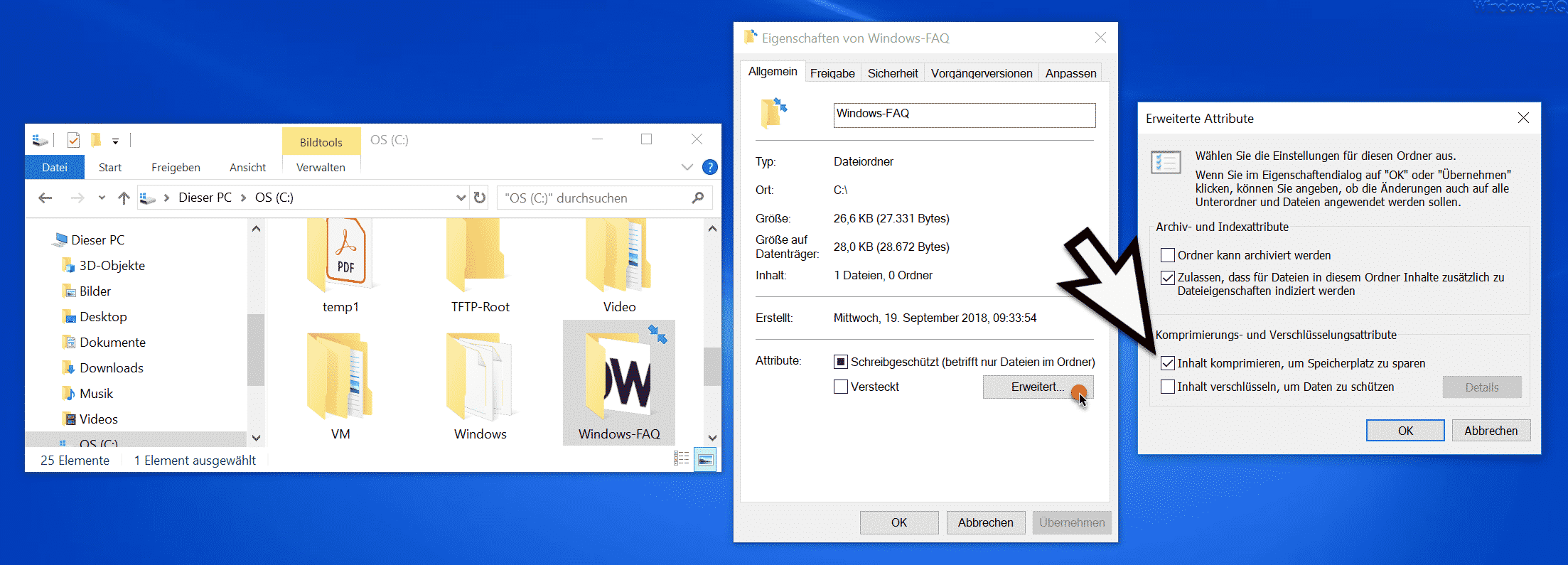Click Abbrechen in Erweiterte Attribute dialog

pos(1491,431)
